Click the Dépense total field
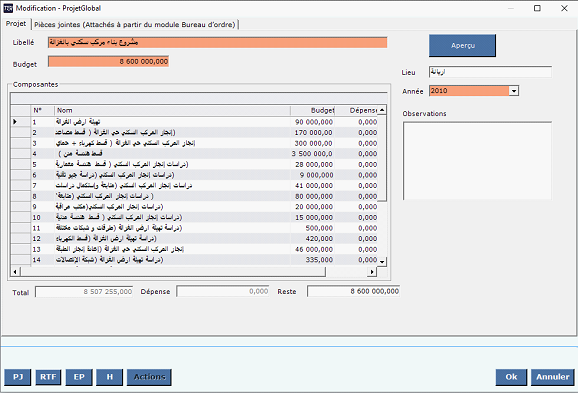578x393 pixels. click(223, 292)
